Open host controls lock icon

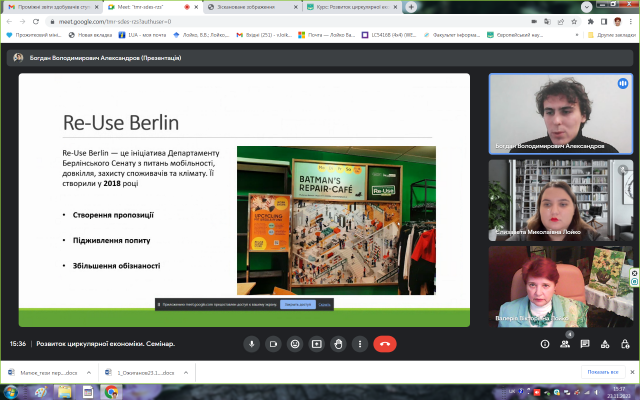(x=624, y=343)
